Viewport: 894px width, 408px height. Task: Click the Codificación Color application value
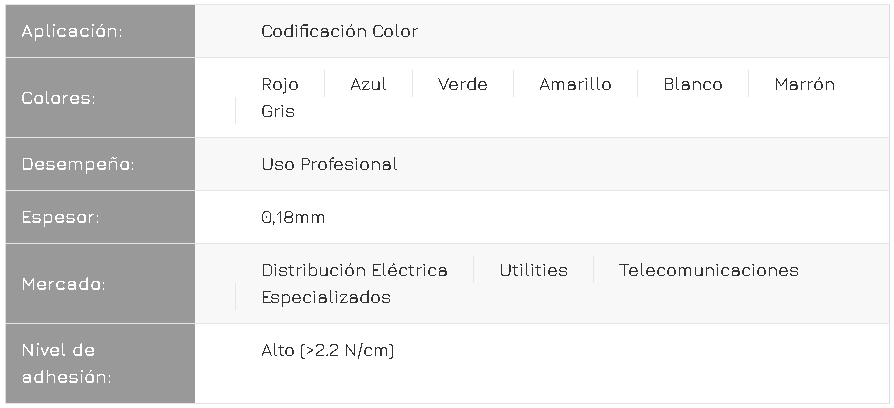[339, 31]
